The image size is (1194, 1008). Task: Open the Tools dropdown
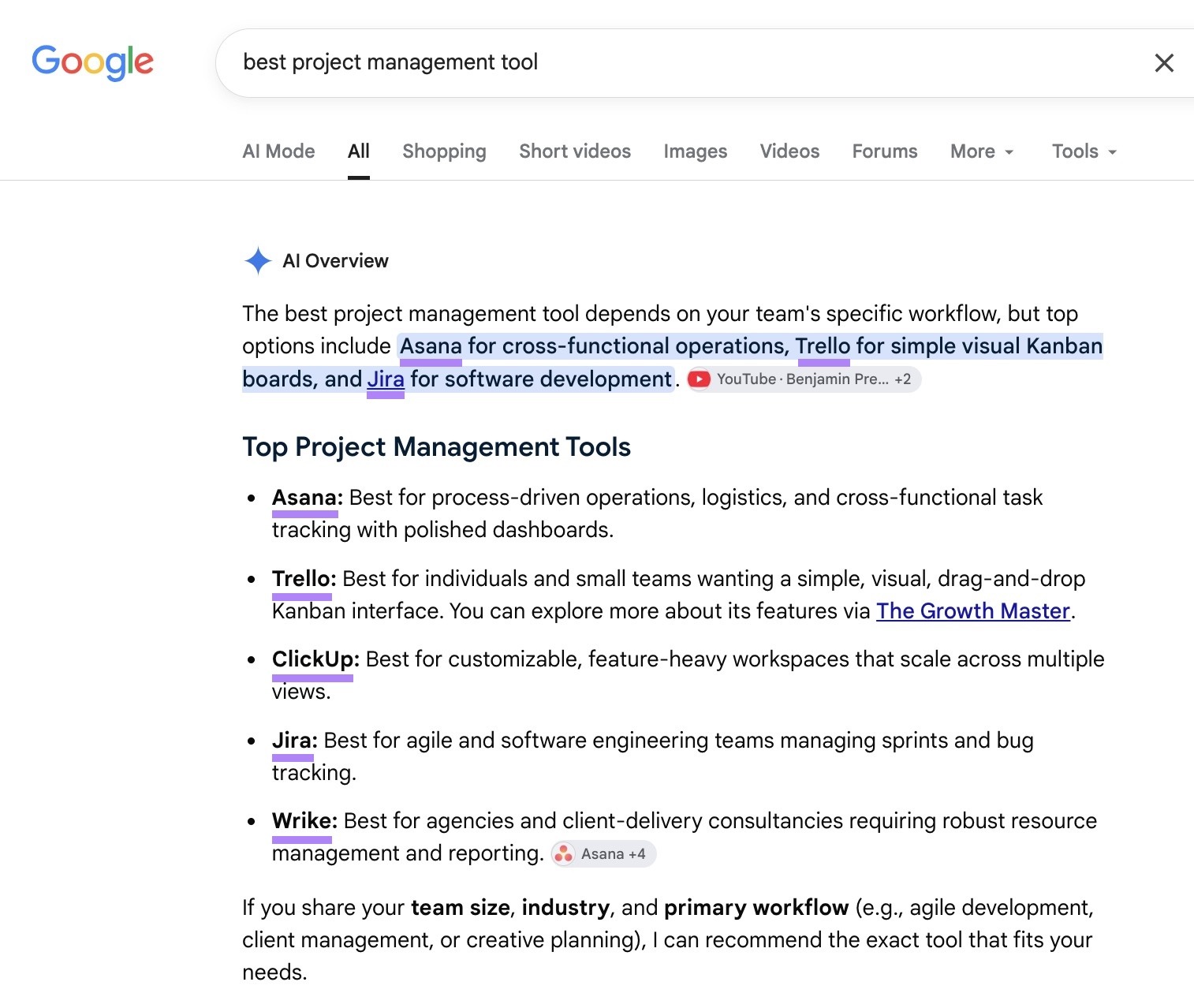point(1084,151)
